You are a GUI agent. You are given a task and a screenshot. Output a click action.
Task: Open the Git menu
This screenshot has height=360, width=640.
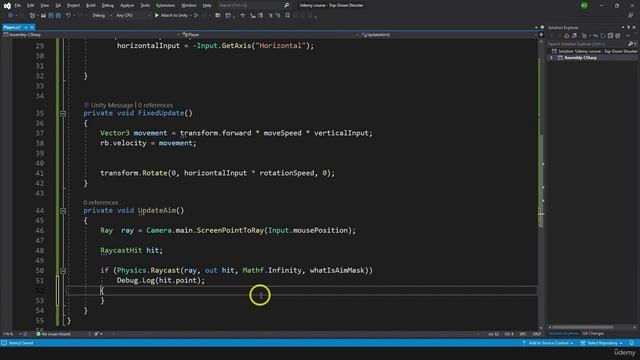coord(58,5)
